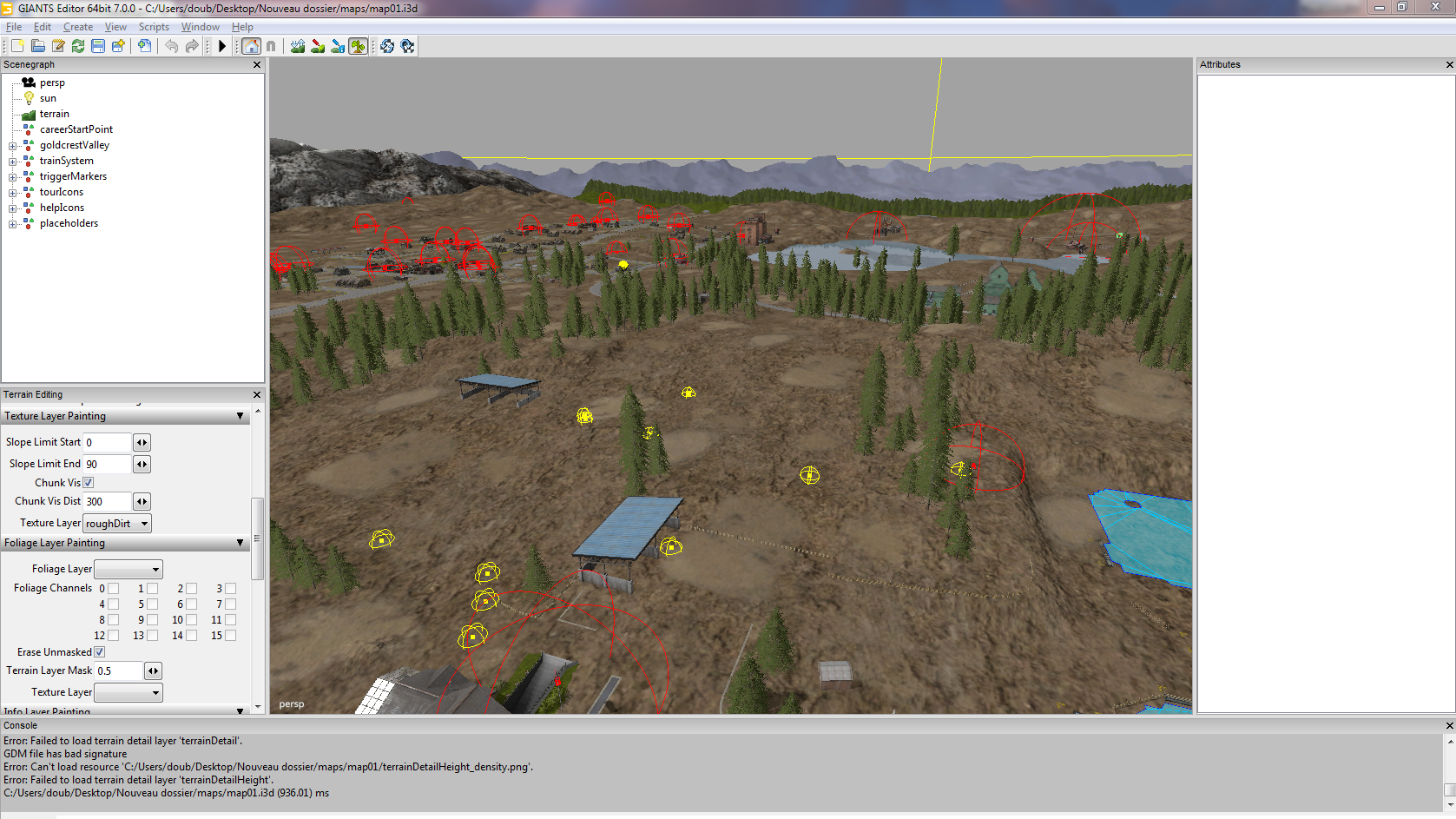Undo the last action
The height and width of the screenshot is (819, 1456).
(x=171, y=46)
